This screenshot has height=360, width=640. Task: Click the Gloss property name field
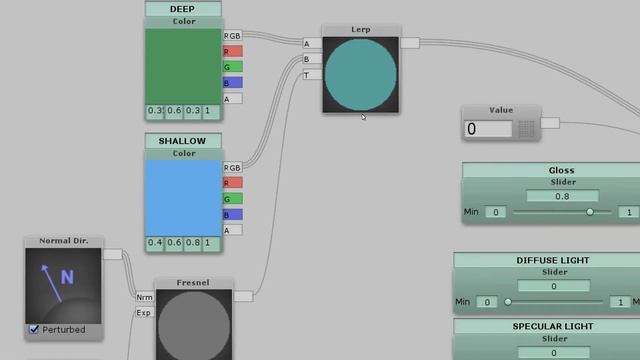(x=551, y=170)
